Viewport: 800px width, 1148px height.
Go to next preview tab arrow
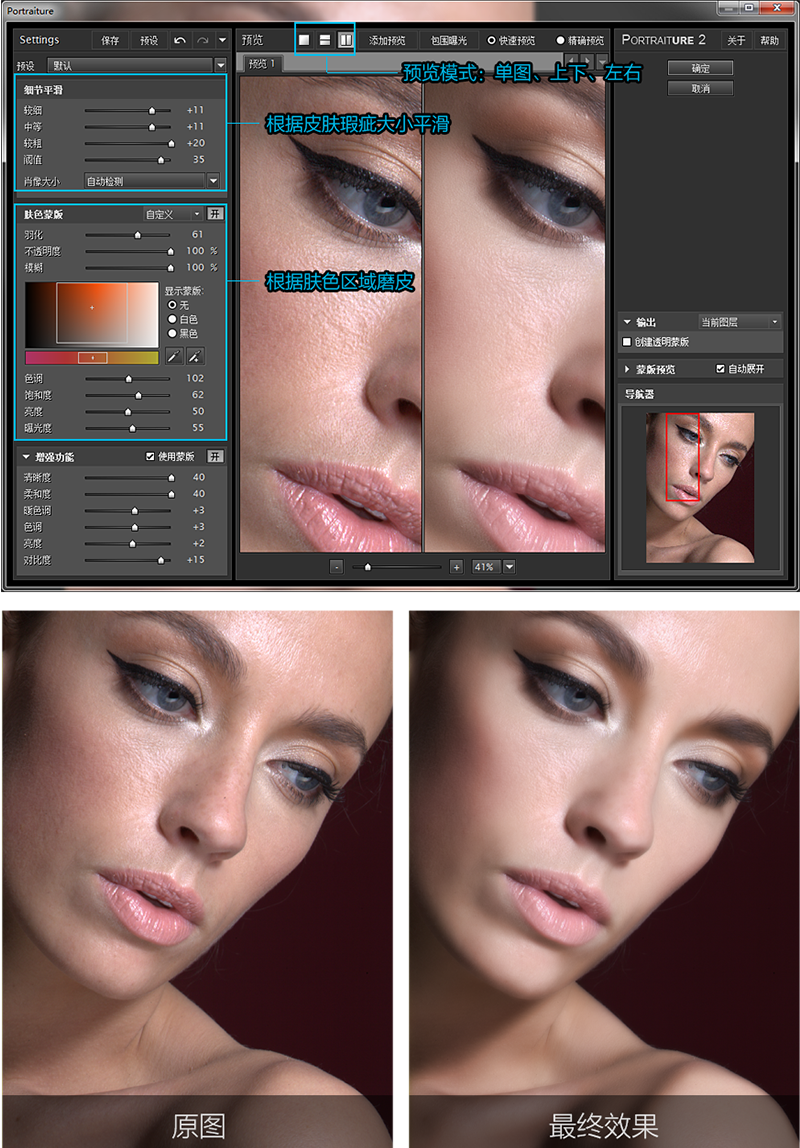[x=586, y=60]
